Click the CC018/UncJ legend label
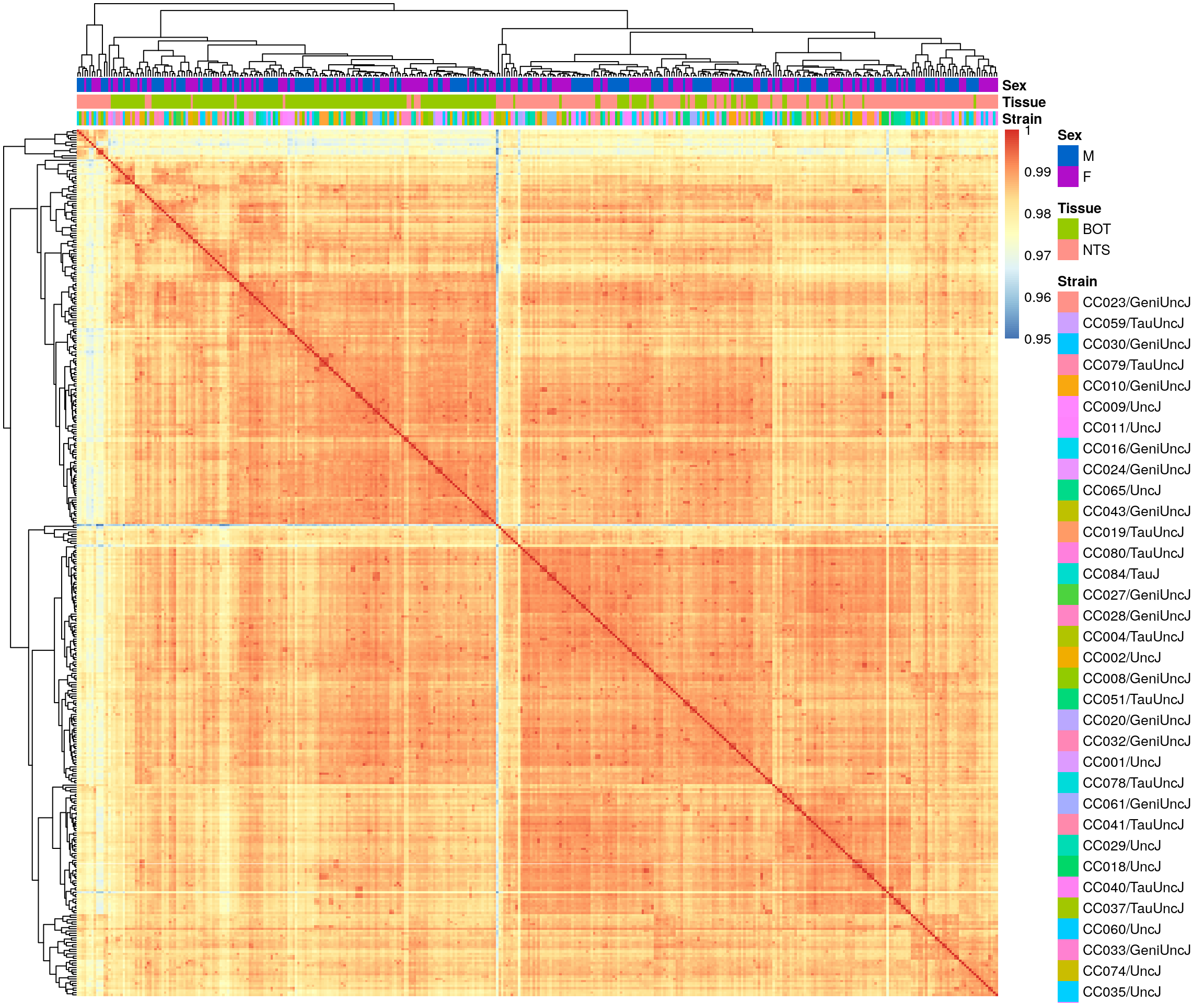 tap(1121, 867)
